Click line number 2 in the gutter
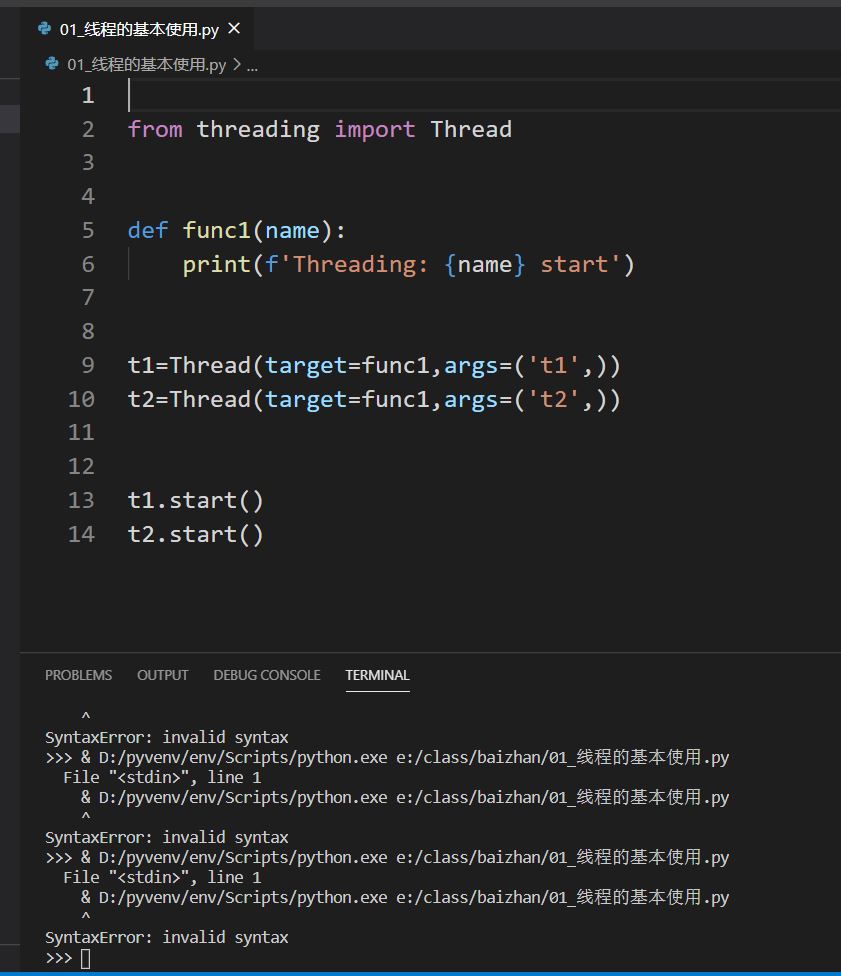 (88, 129)
